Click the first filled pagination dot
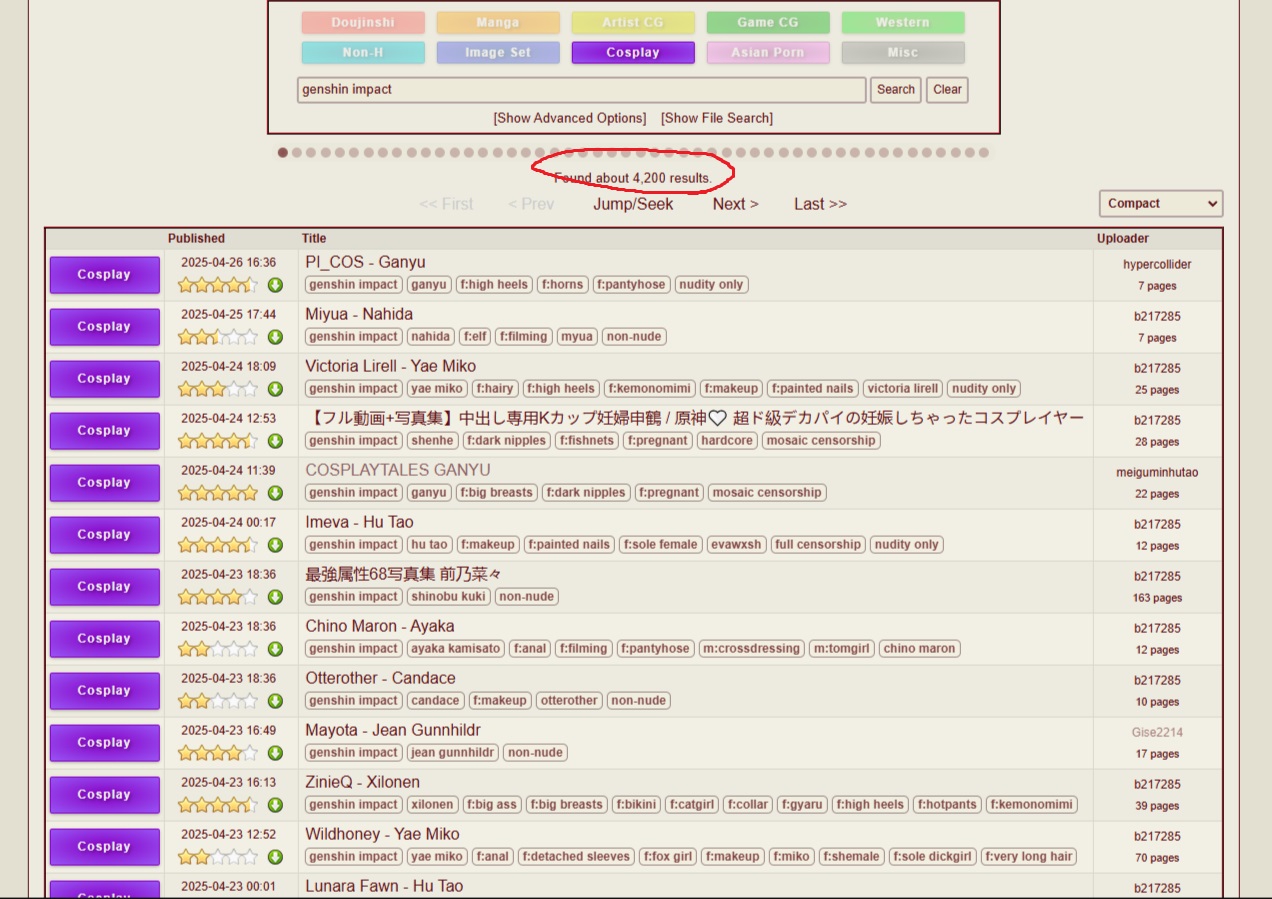The image size is (1272, 899). (283, 153)
